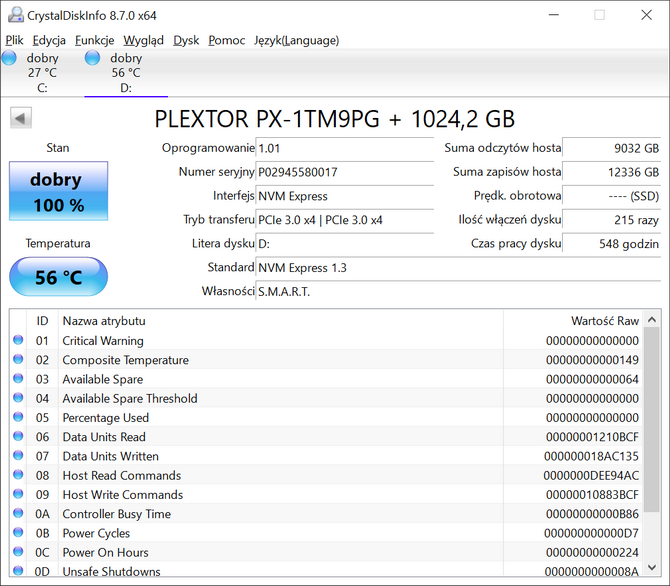The height and width of the screenshot is (586, 670).
Task: Click status orb of Controller Busy Time row
Action: coord(18,513)
